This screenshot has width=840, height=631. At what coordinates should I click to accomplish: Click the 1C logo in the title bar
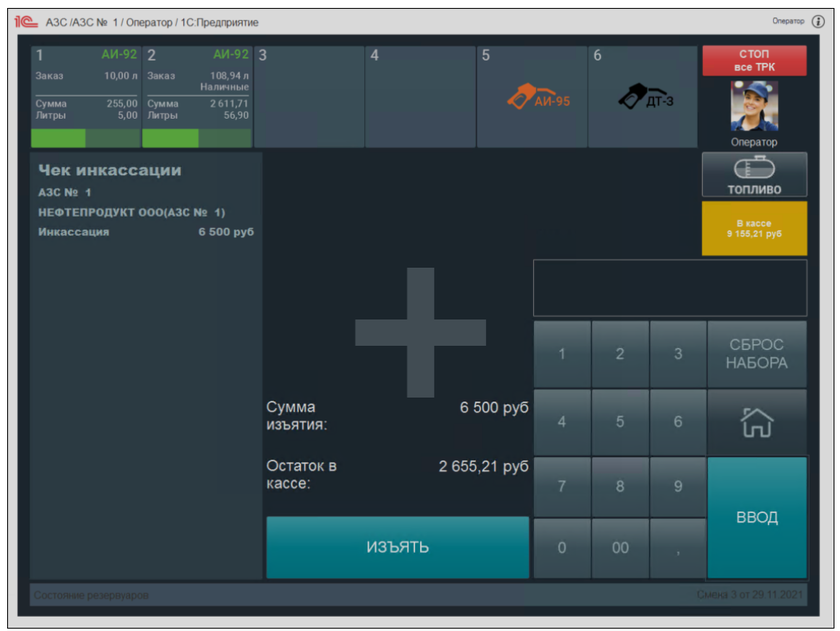pos(27,21)
